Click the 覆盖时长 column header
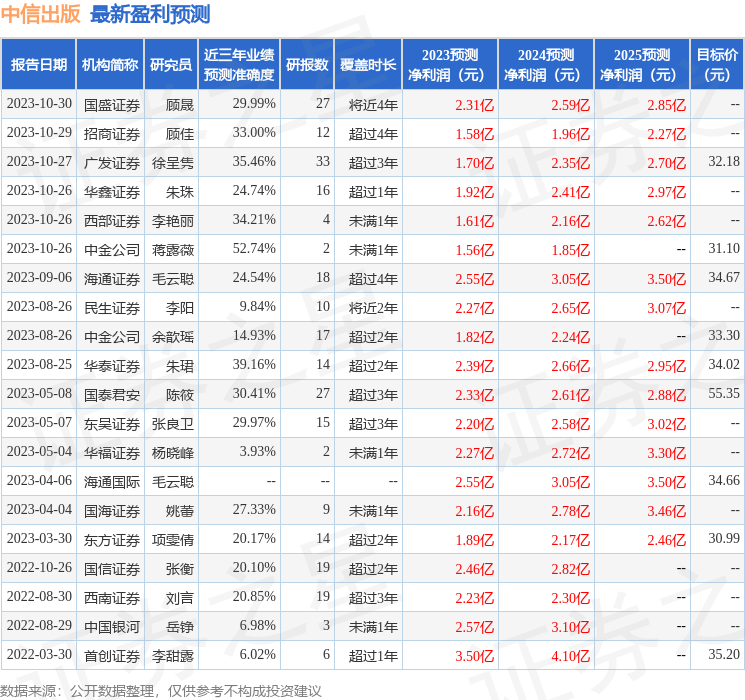Image resolution: width=745 pixels, height=700 pixels. [x=368, y=65]
